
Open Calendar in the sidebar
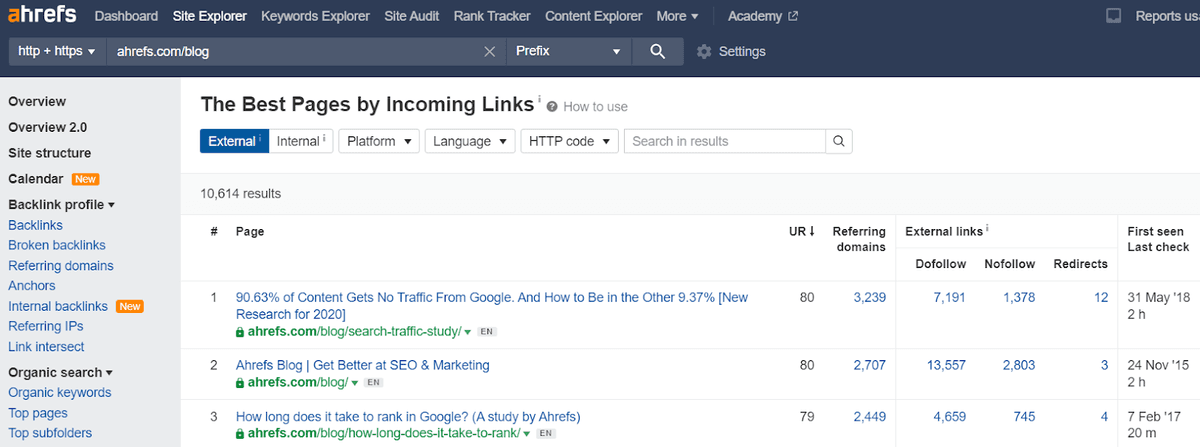(36, 179)
